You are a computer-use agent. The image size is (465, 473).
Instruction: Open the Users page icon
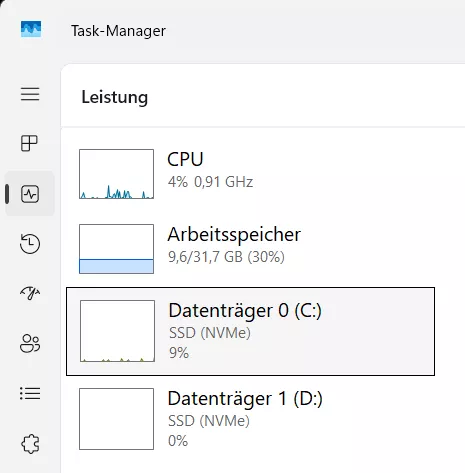pos(30,343)
